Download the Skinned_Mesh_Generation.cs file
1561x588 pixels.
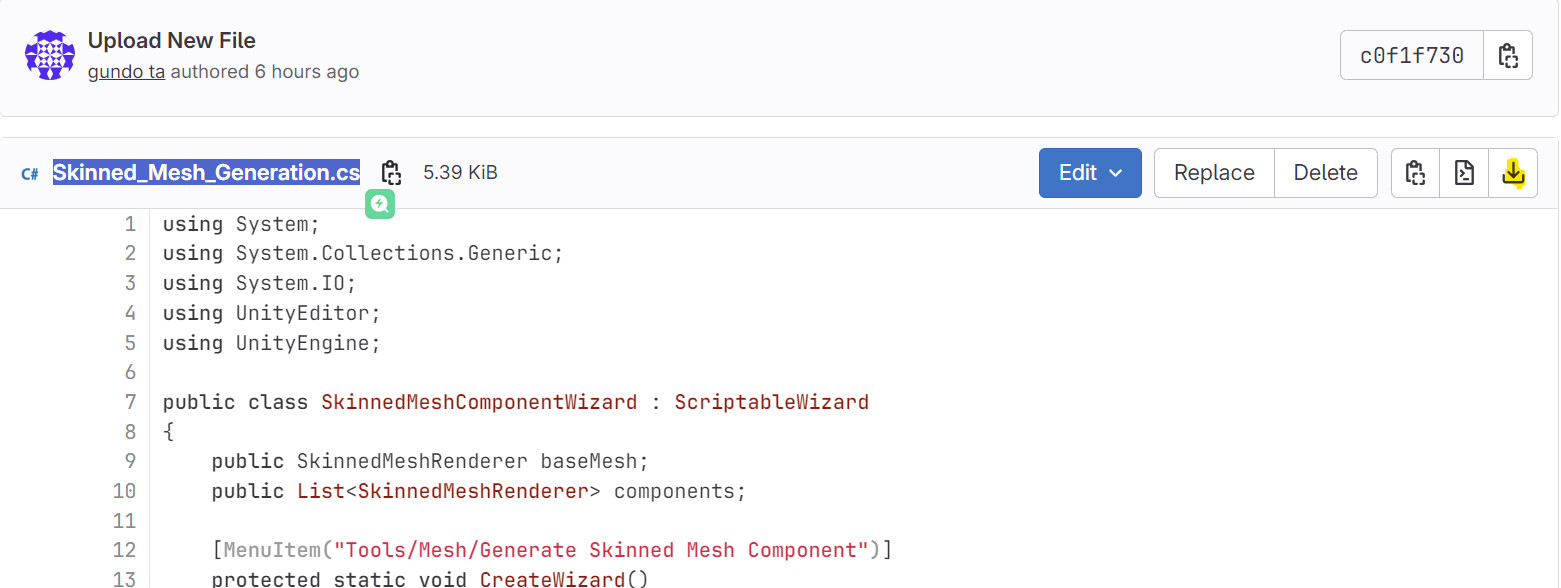click(1513, 173)
